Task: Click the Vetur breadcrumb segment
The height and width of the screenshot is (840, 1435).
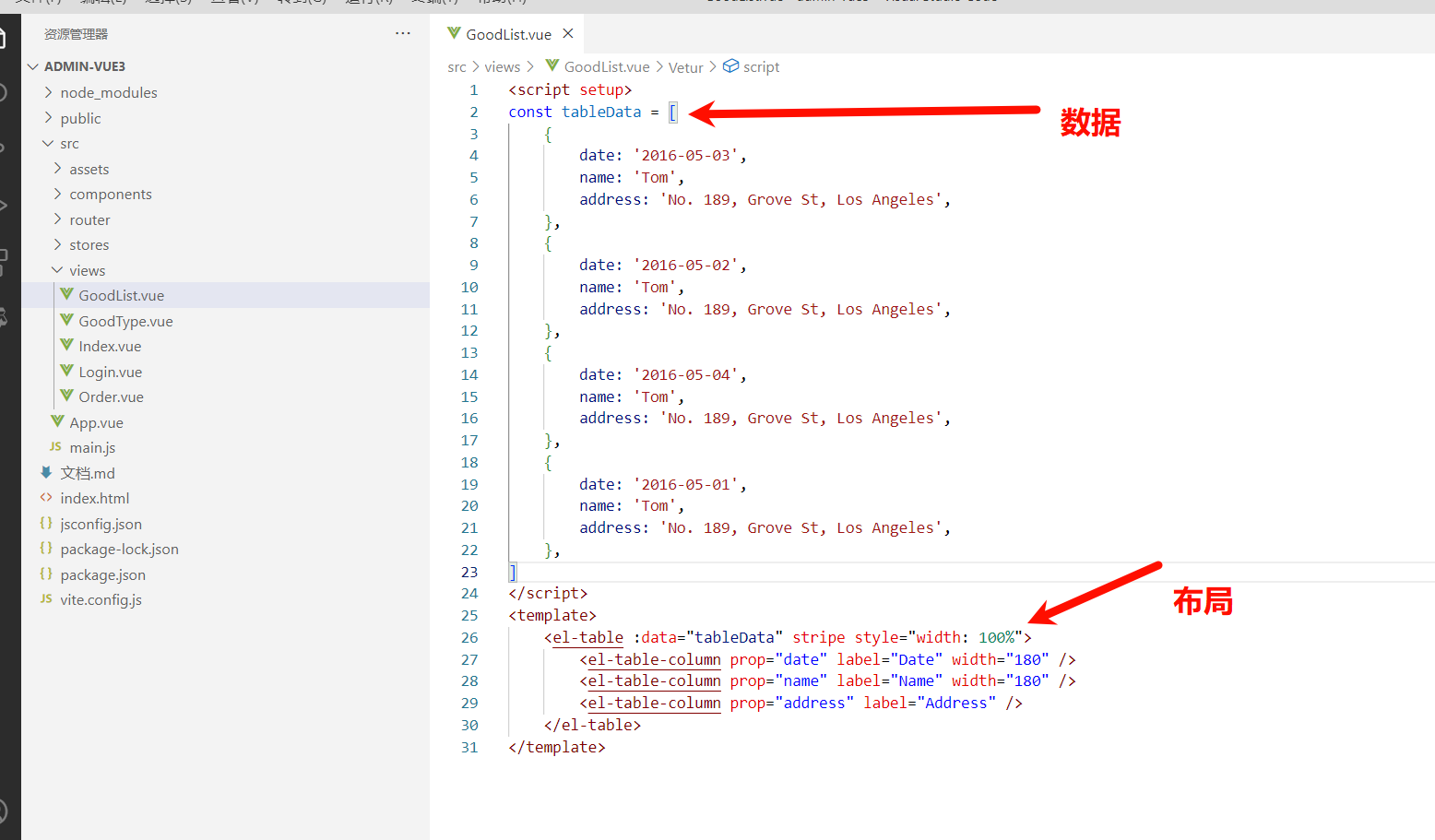Action: click(x=686, y=67)
